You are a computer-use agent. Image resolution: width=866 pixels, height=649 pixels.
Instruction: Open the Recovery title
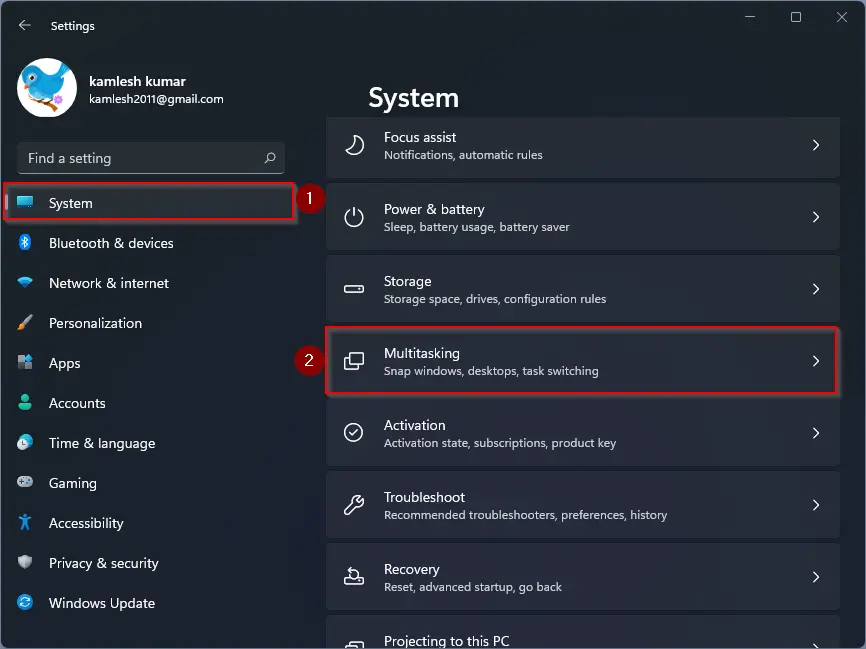(x=411, y=569)
